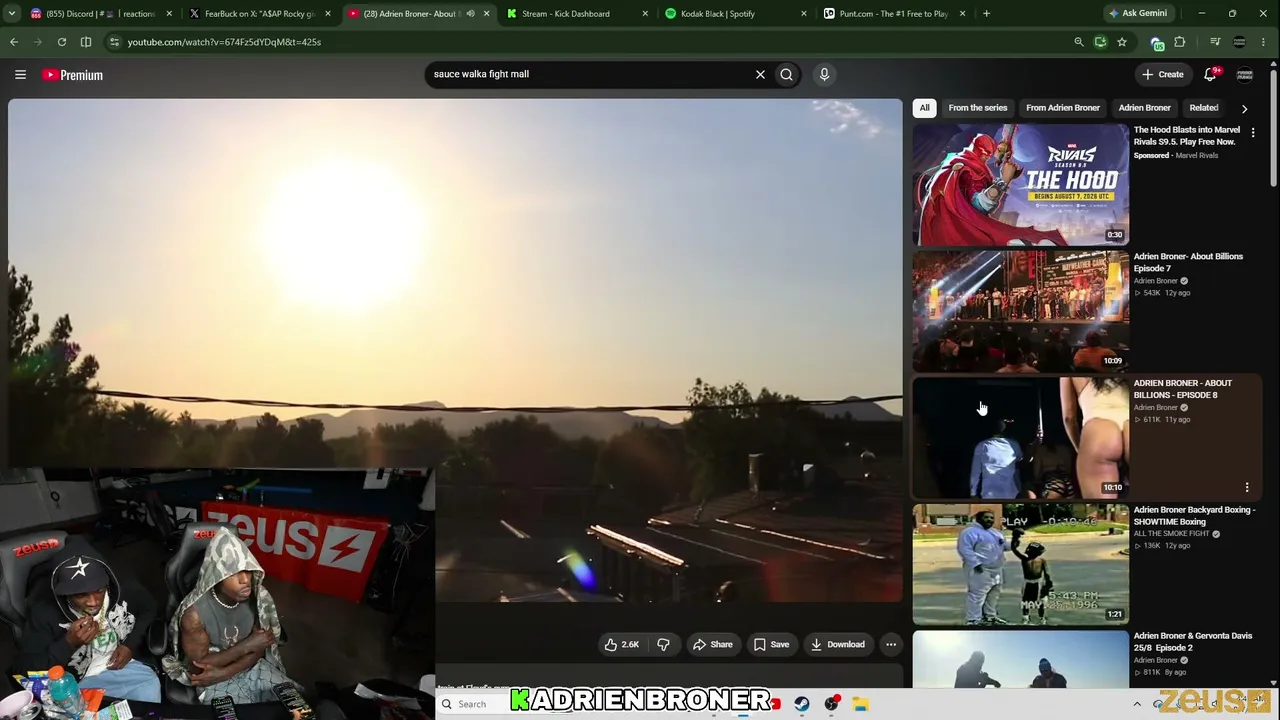Like this video

tap(621, 644)
